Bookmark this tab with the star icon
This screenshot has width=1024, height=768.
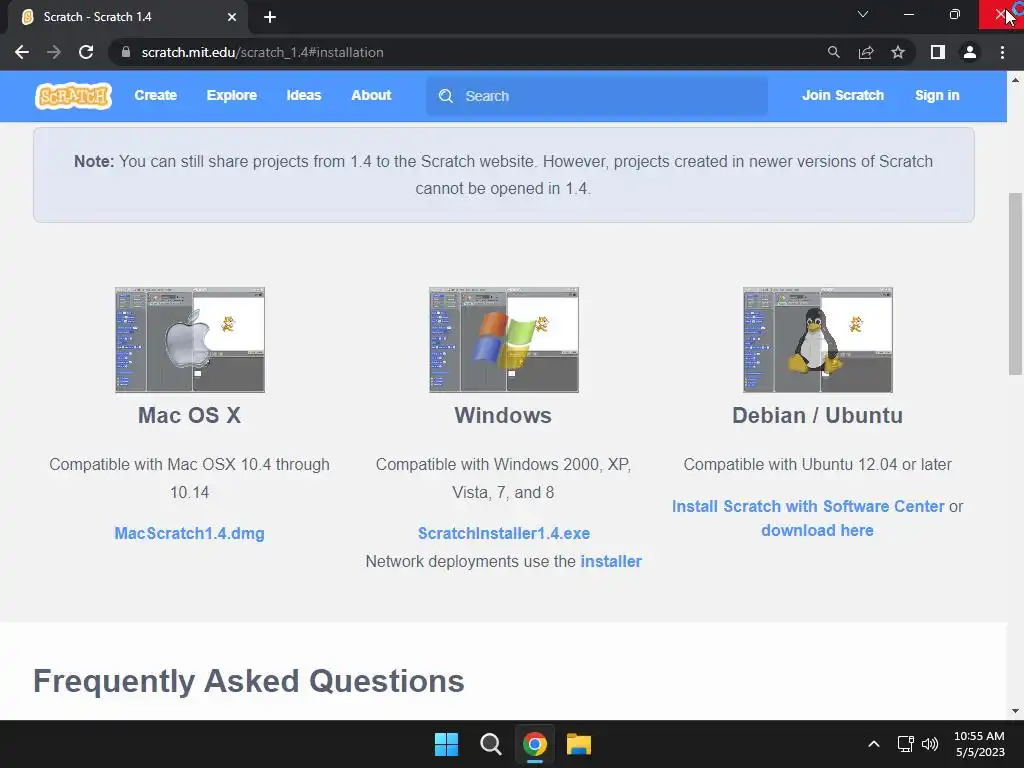pos(898,52)
